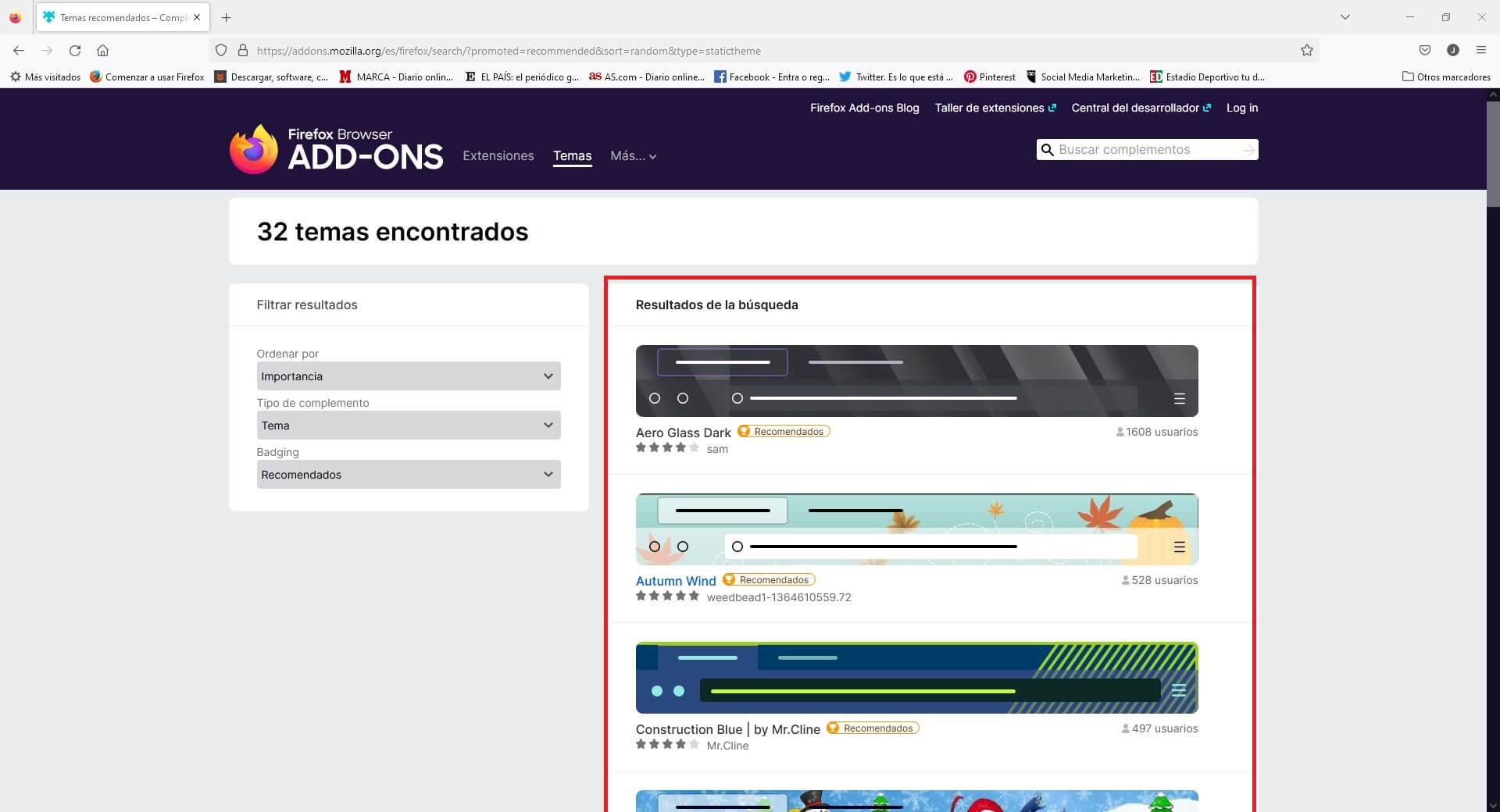Go back with the browser back arrow
The height and width of the screenshot is (812, 1500).
pos(19,51)
